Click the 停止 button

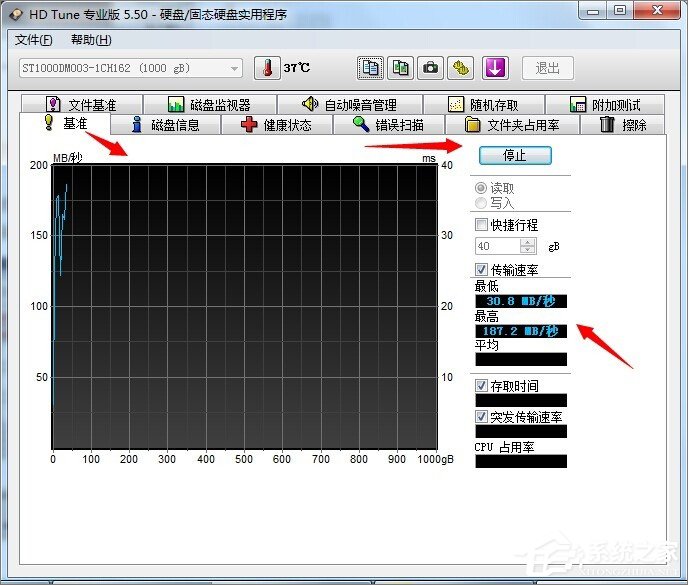(515, 155)
